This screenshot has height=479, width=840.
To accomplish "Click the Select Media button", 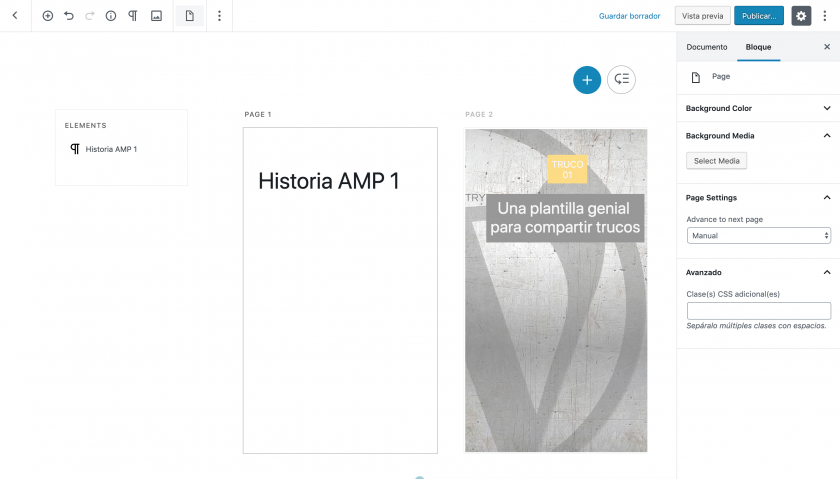I will [x=717, y=161].
